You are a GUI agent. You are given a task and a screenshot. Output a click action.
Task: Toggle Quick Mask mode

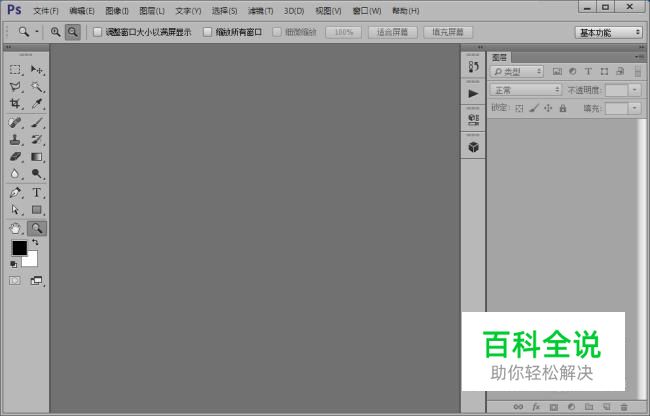[15, 281]
